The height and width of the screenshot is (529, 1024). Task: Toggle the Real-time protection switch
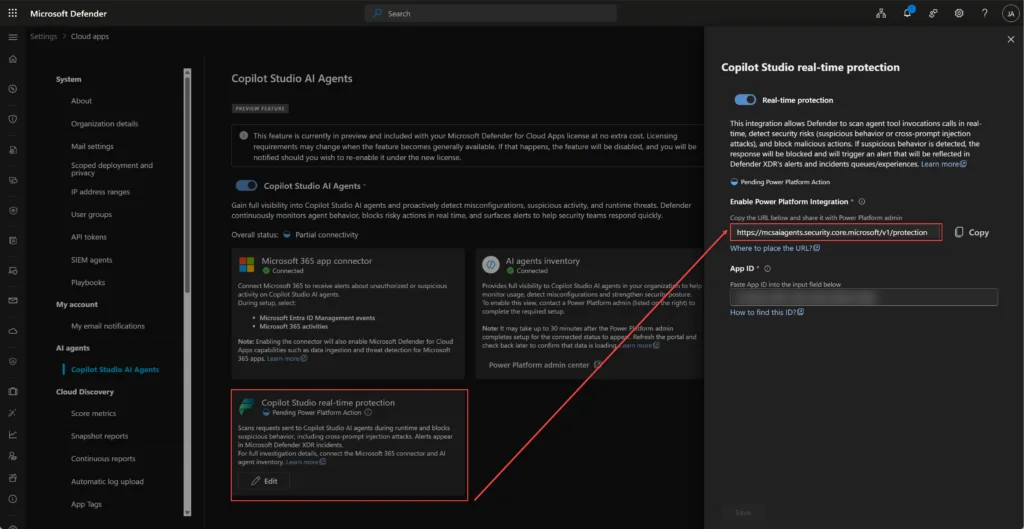pos(745,100)
